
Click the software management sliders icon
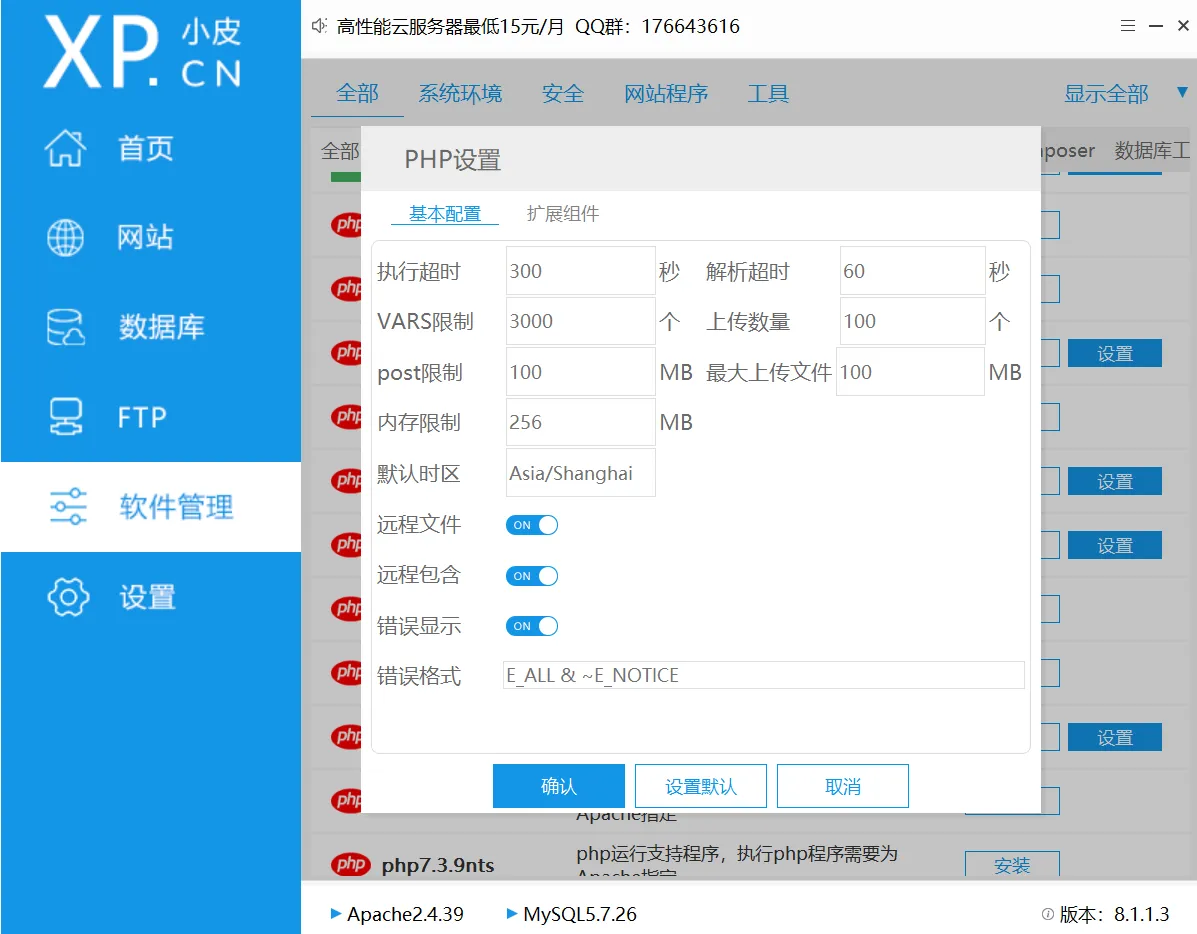point(68,507)
